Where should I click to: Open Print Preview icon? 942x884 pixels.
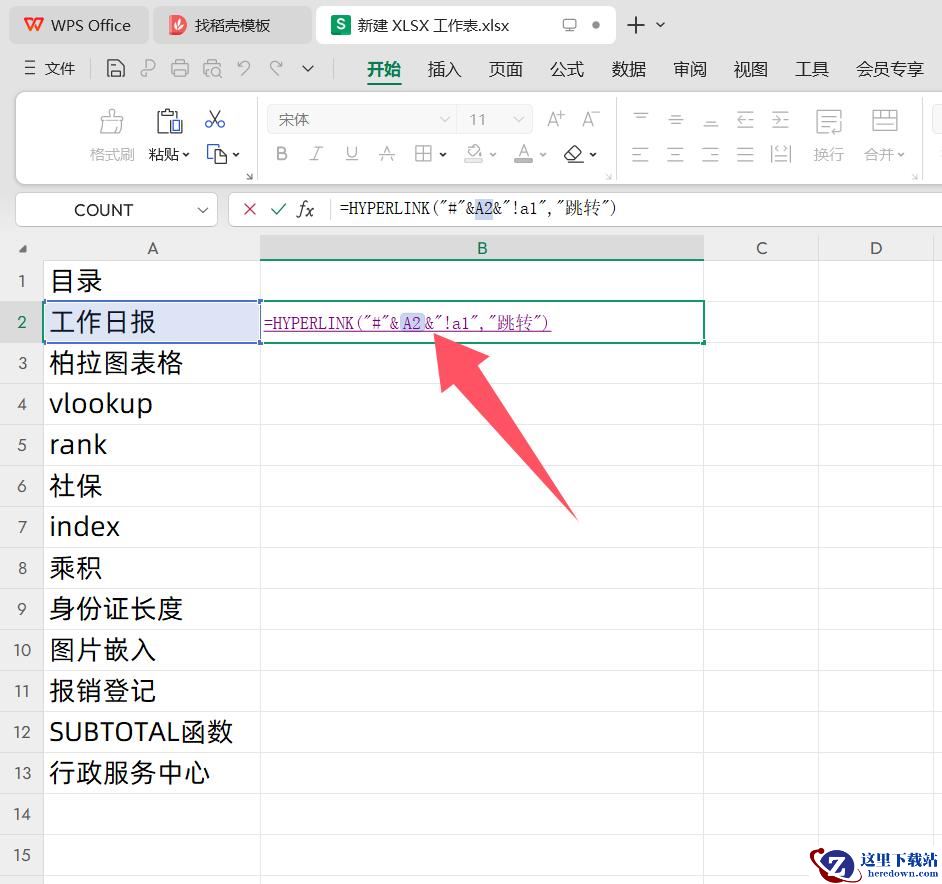coord(212,69)
